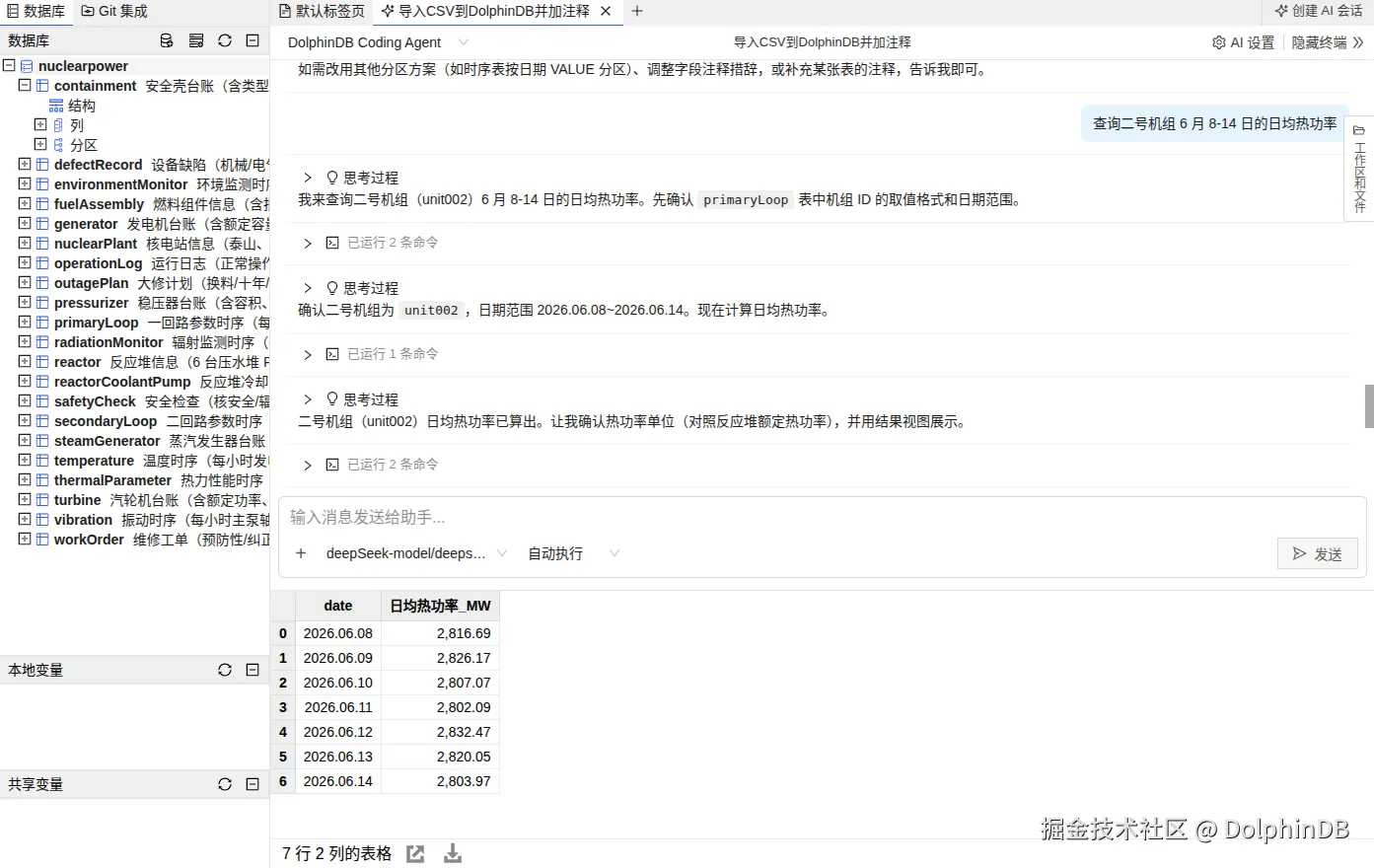Collapse the 共享变量 panel
The width and height of the screenshot is (1374, 868).
click(x=253, y=784)
